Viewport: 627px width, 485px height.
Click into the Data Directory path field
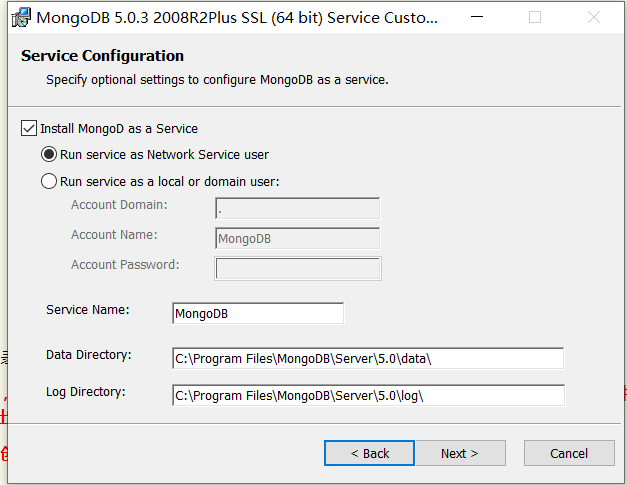[x=368, y=358]
